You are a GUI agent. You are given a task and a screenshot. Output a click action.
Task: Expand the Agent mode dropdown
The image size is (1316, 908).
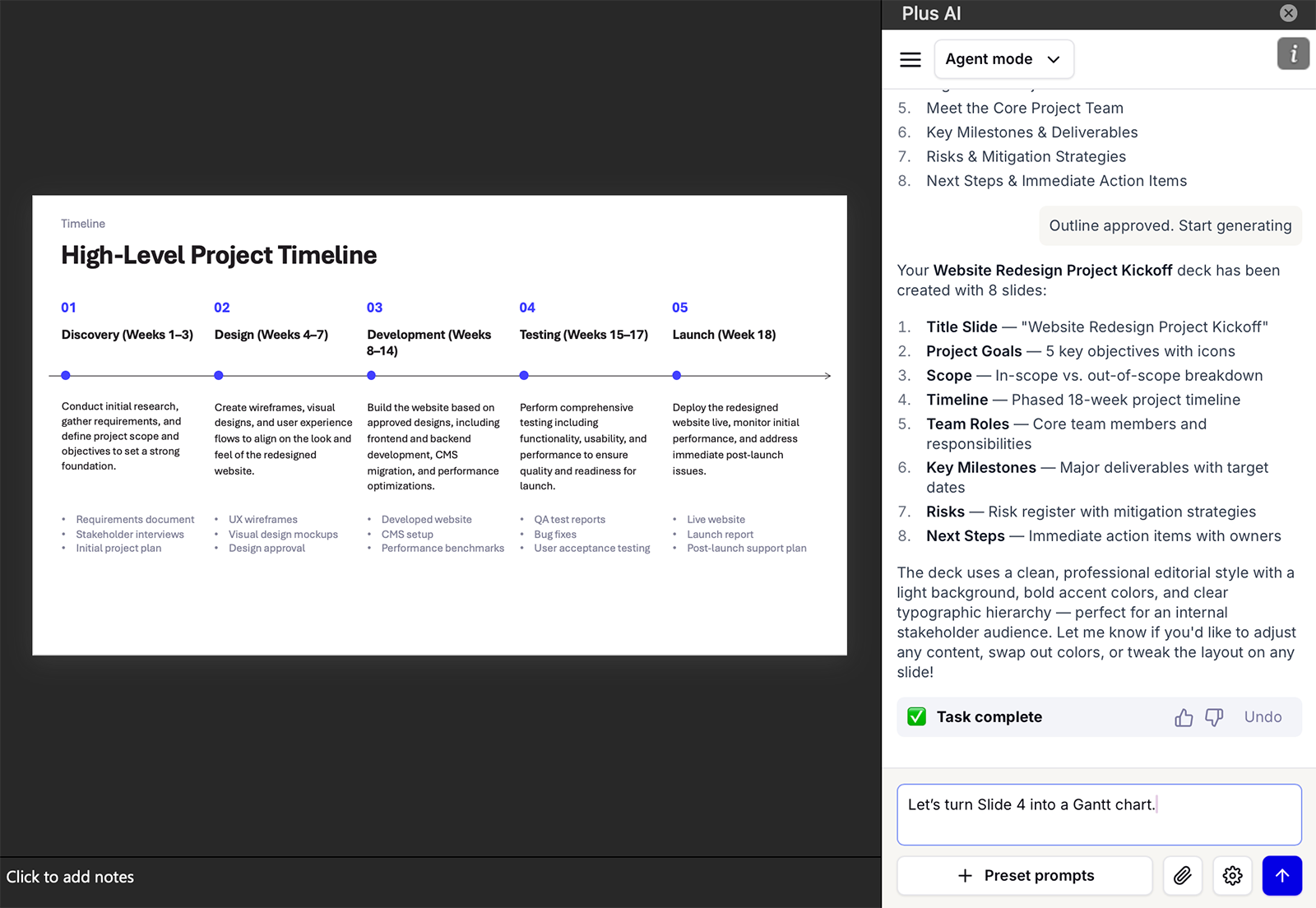[x=1003, y=59]
